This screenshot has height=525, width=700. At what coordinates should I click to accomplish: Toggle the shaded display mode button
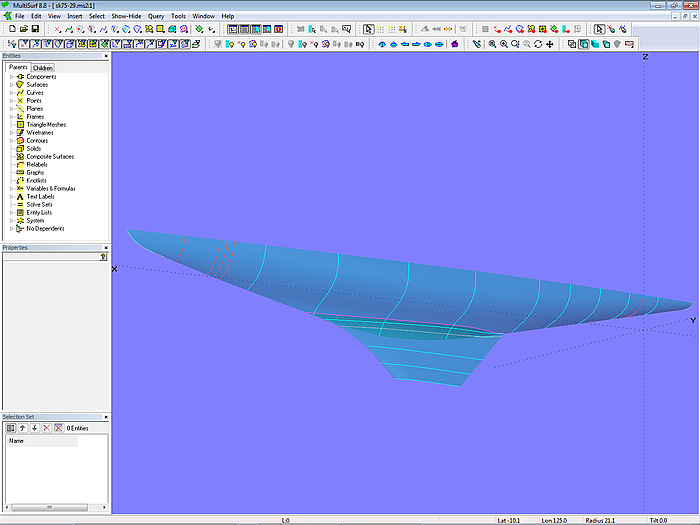[x=595, y=44]
